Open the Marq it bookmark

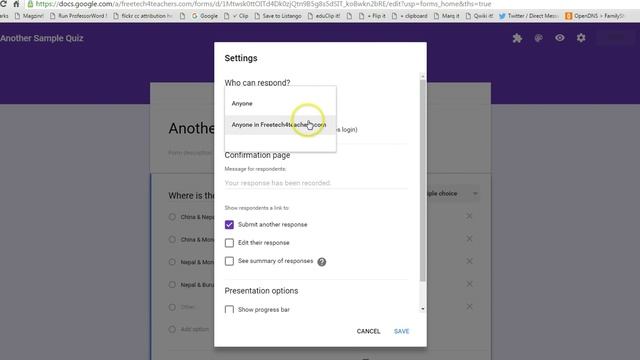[446, 16]
